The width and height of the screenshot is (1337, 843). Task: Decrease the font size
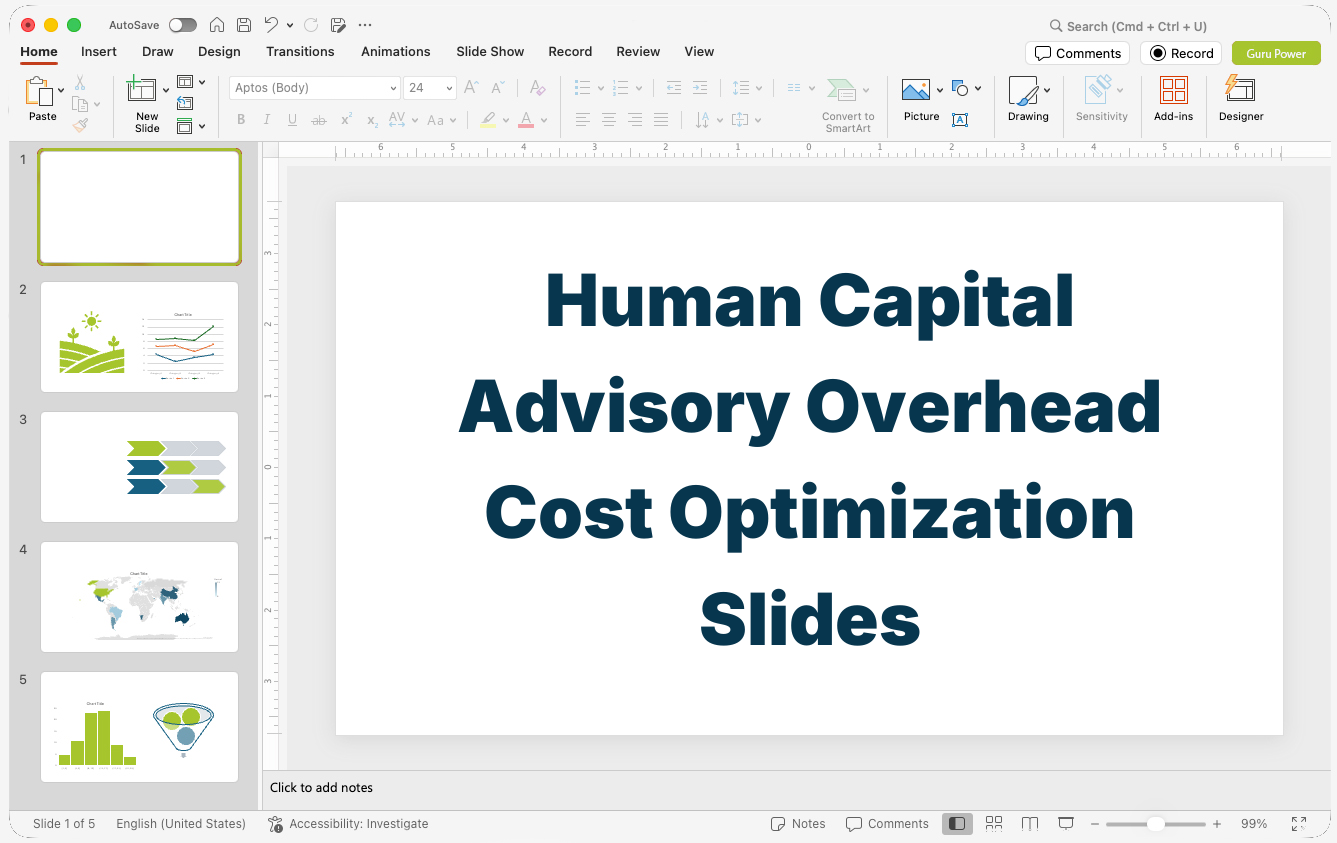pyautogui.click(x=498, y=88)
